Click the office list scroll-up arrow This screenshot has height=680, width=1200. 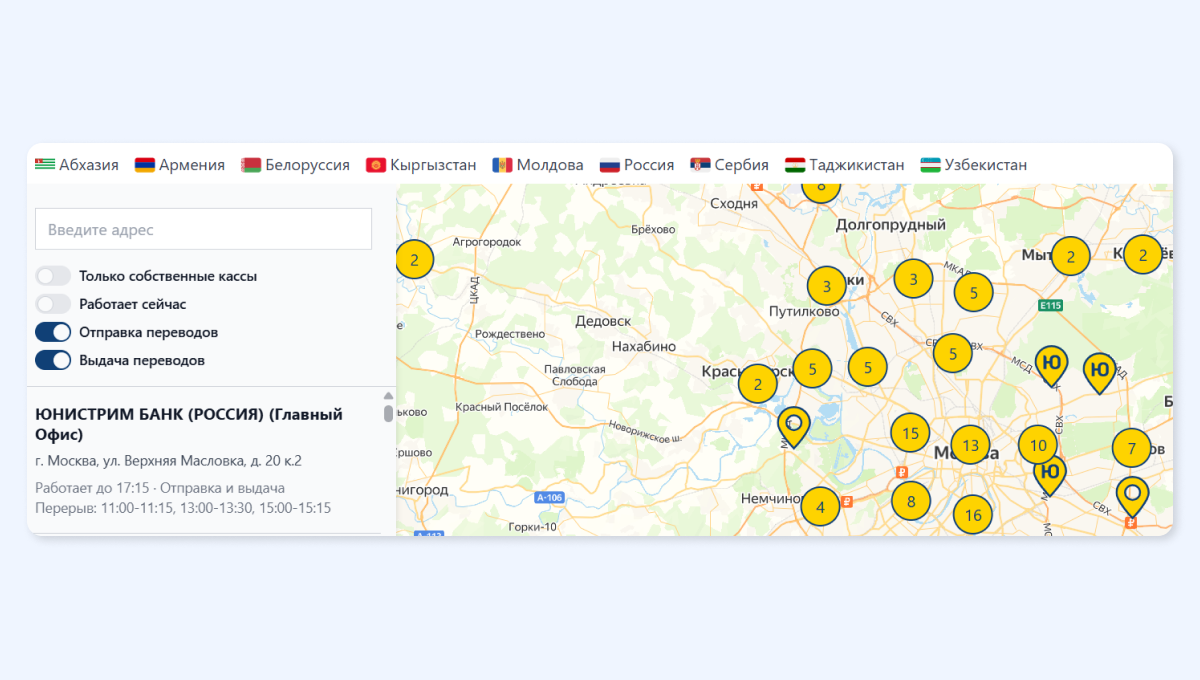pyautogui.click(x=389, y=396)
